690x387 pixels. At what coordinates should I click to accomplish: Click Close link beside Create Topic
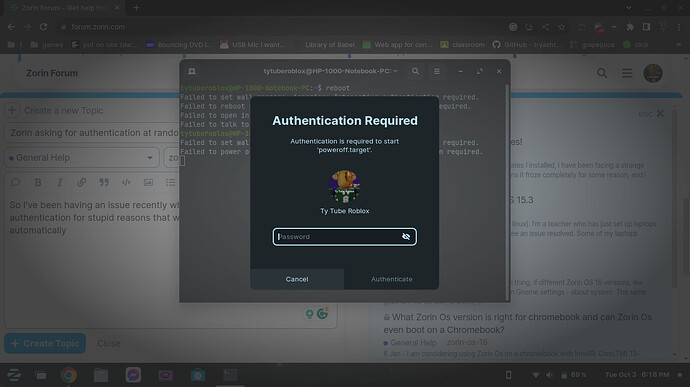[x=109, y=343]
